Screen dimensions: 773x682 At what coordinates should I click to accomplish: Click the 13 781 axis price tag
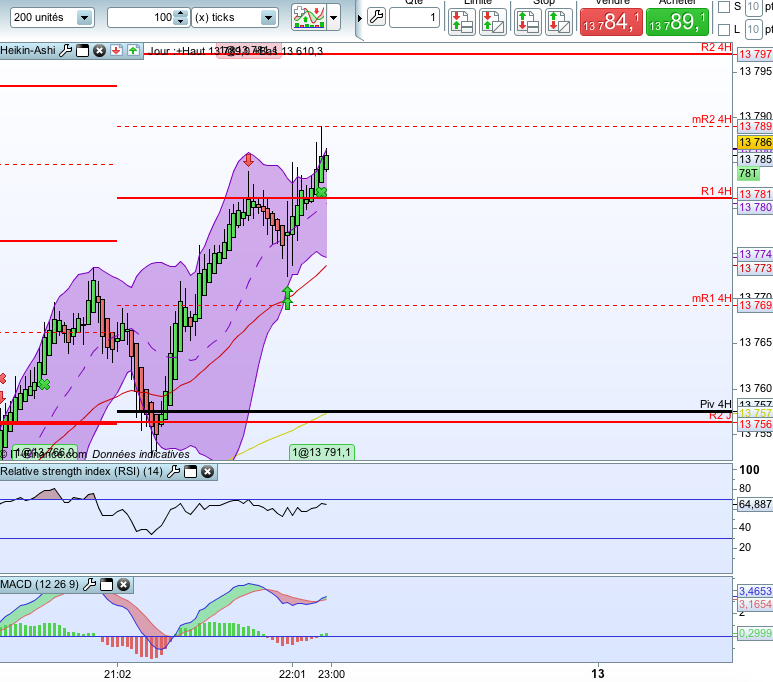tap(755, 194)
